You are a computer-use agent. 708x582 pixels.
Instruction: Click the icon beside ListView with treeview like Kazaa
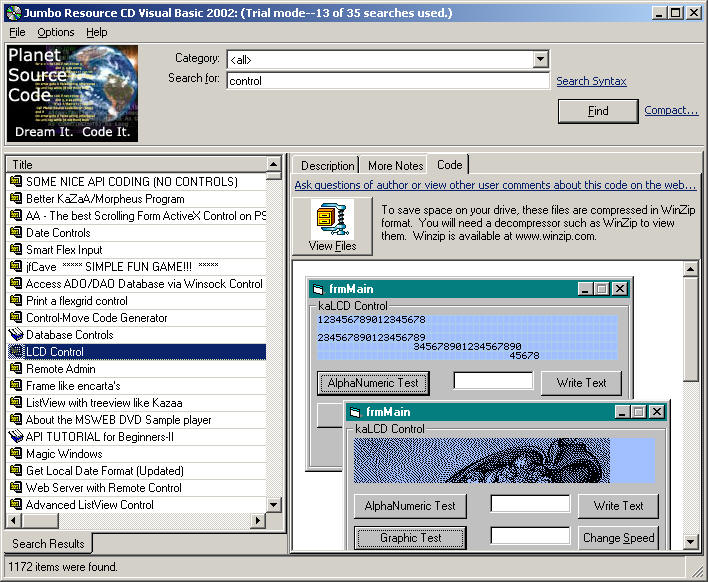pyautogui.click(x=16, y=403)
